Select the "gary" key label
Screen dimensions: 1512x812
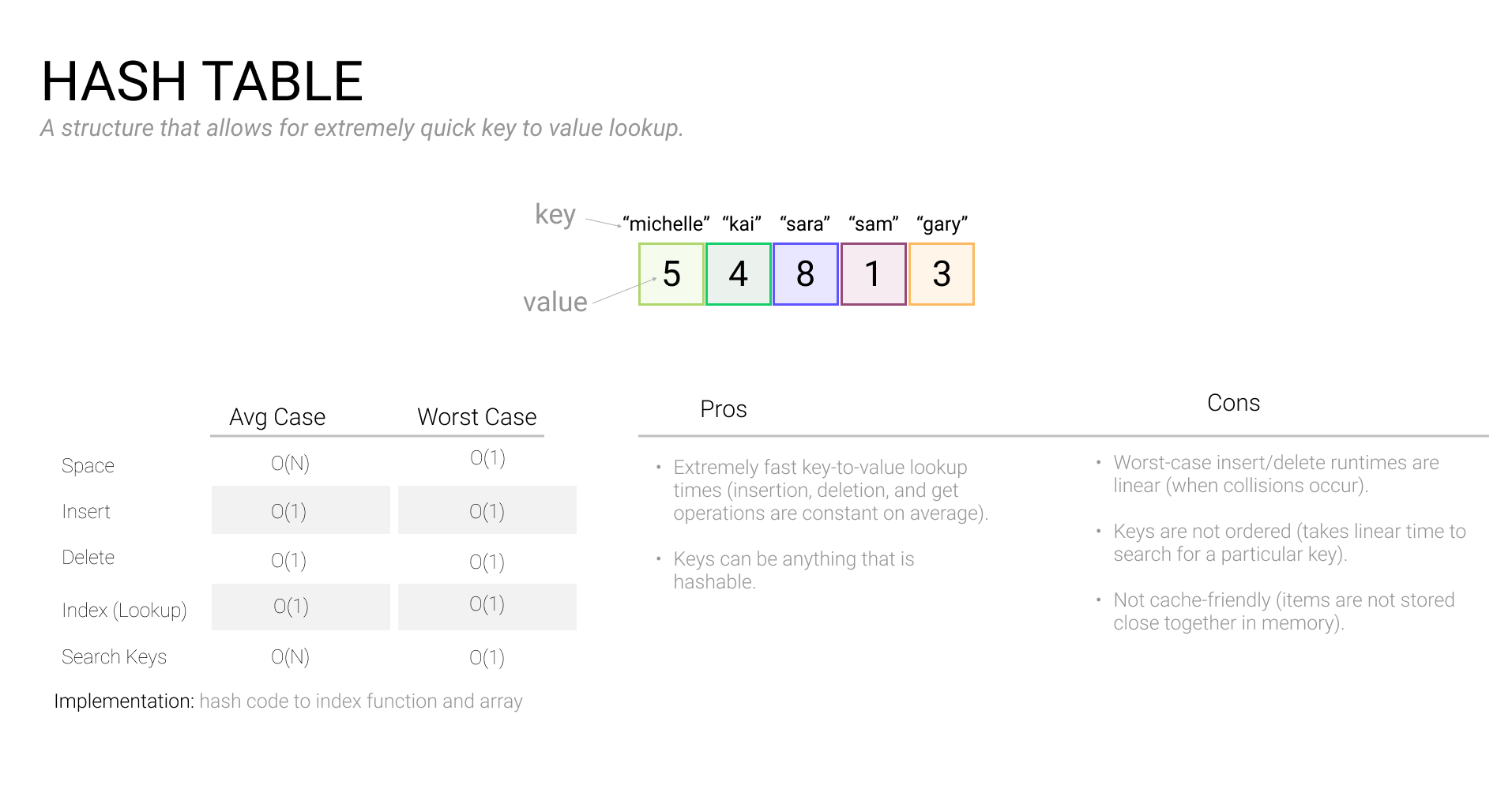point(942,224)
